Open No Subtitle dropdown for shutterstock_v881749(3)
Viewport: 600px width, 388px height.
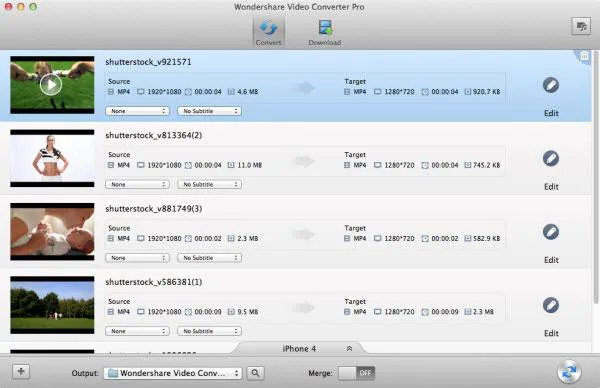[x=209, y=258]
